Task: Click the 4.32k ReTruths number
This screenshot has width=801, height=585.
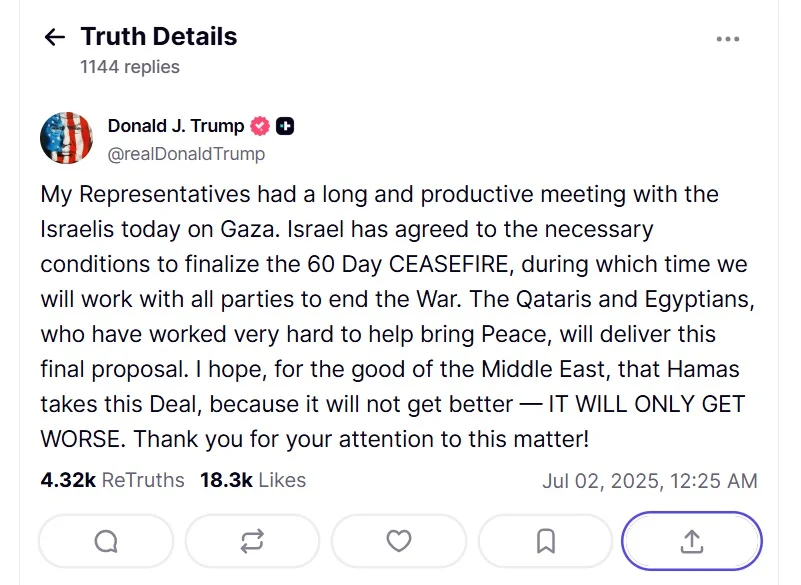Action: click(68, 480)
